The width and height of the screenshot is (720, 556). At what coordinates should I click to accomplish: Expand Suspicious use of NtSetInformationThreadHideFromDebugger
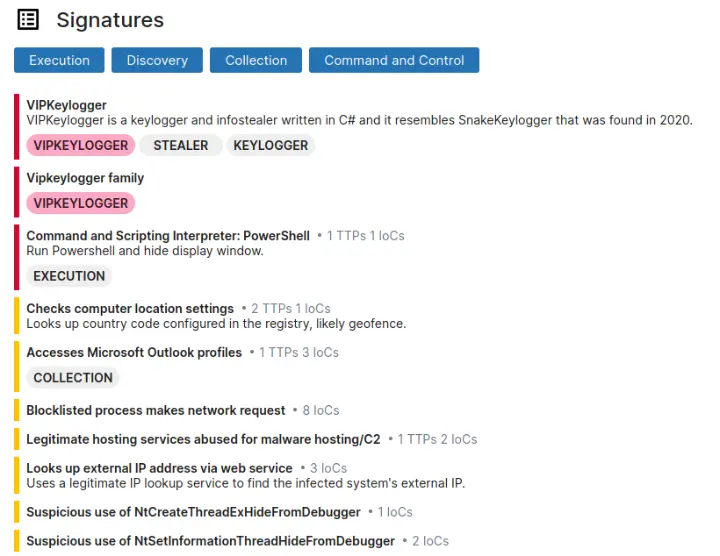(x=210, y=541)
